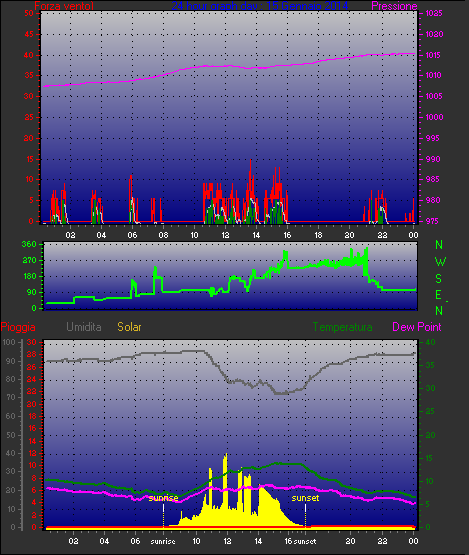
Task: Click the W compass direction label
Action: (x=440, y=262)
